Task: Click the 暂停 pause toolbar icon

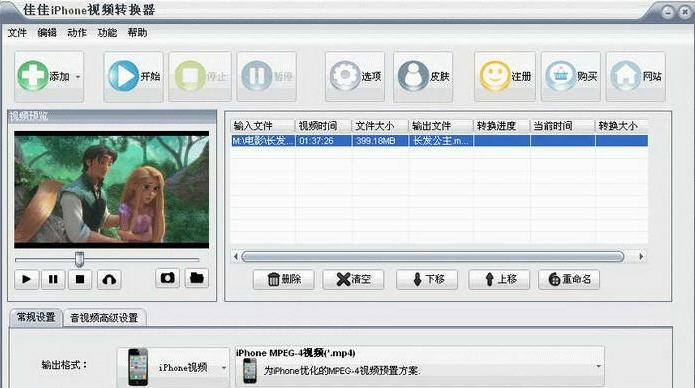Action: click(257, 76)
